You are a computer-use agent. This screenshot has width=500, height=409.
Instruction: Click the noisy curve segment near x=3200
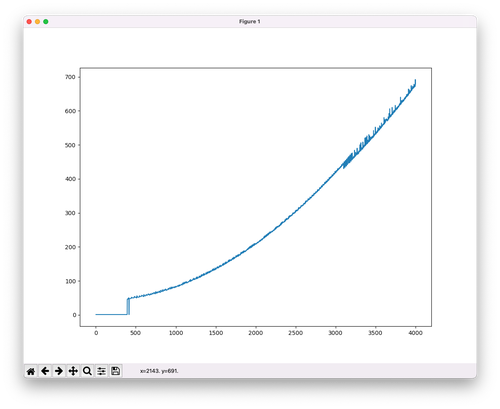pyautogui.click(x=348, y=160)
